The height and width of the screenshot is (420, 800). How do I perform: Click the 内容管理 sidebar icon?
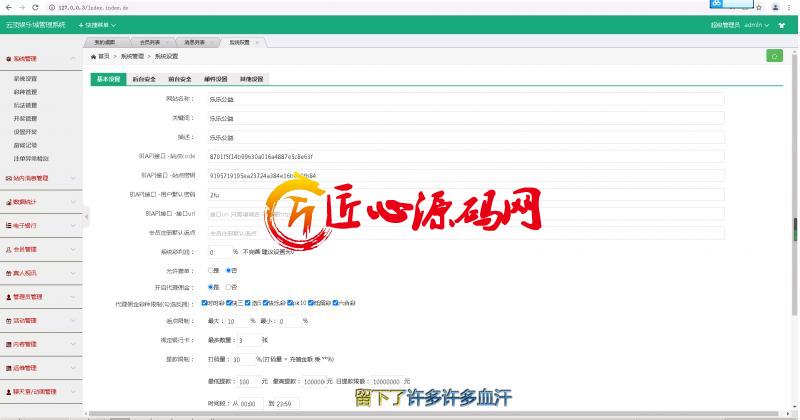coord(9,344)
